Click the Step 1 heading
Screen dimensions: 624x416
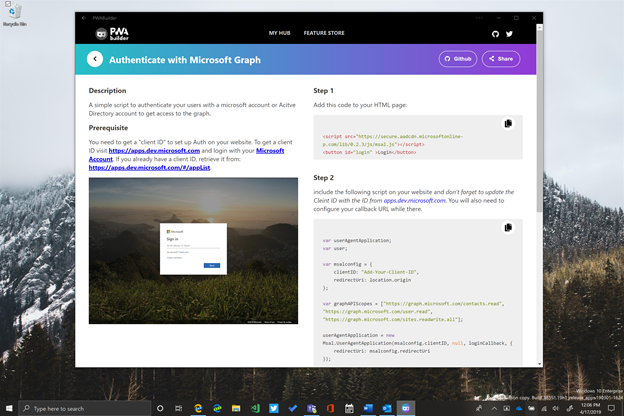(x=323, y=91)
